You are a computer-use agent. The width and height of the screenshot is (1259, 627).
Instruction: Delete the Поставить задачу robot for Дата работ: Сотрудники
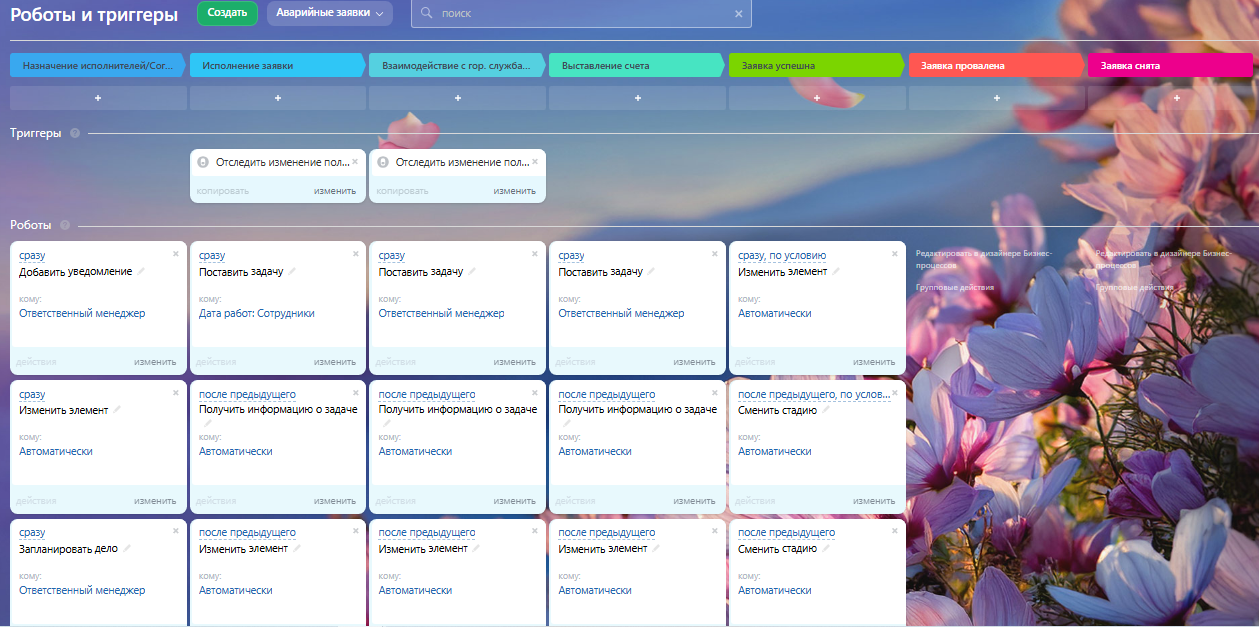point(355,254)
